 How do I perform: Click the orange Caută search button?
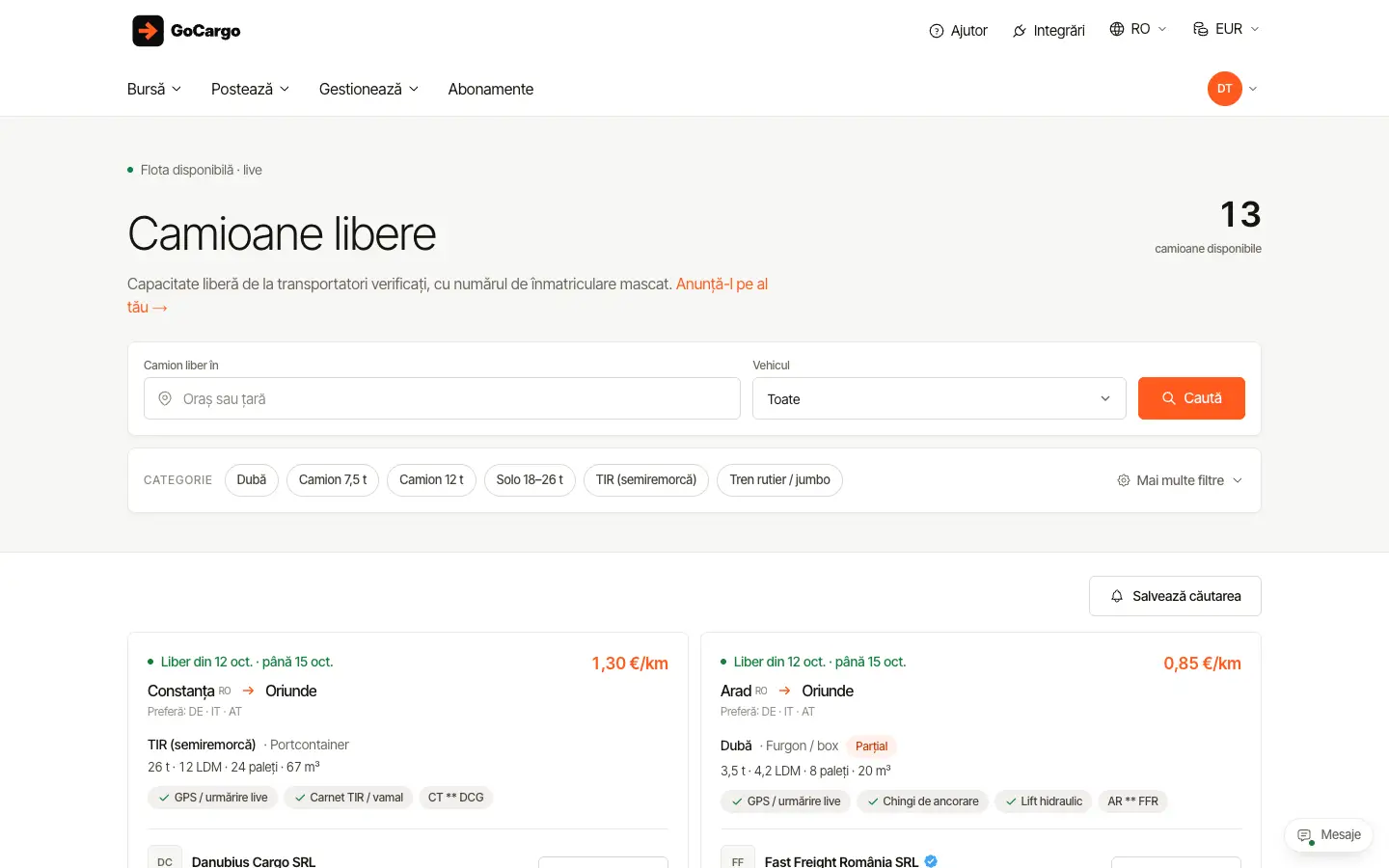point(1191,398)
